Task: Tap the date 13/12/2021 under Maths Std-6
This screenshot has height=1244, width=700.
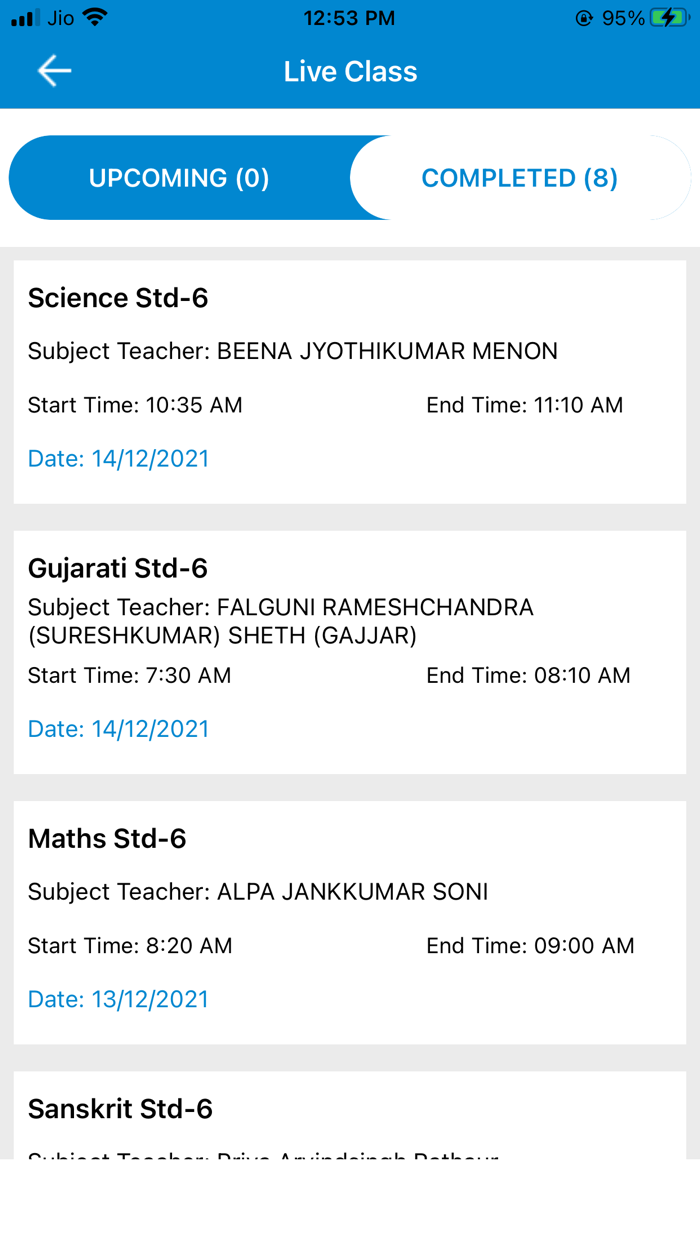Action: 118,998
